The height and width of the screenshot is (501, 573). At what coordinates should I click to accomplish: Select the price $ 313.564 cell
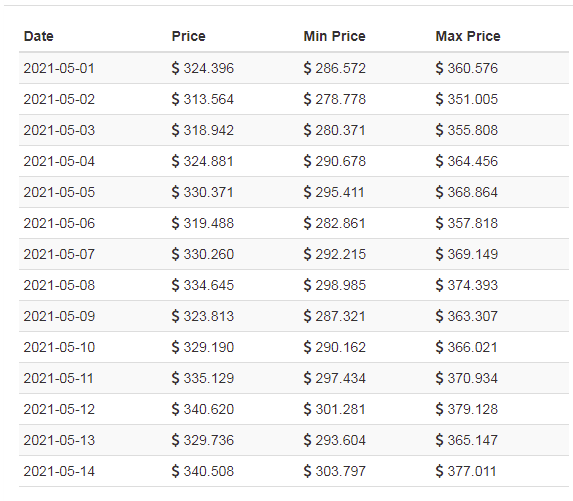tap(202, 99)
